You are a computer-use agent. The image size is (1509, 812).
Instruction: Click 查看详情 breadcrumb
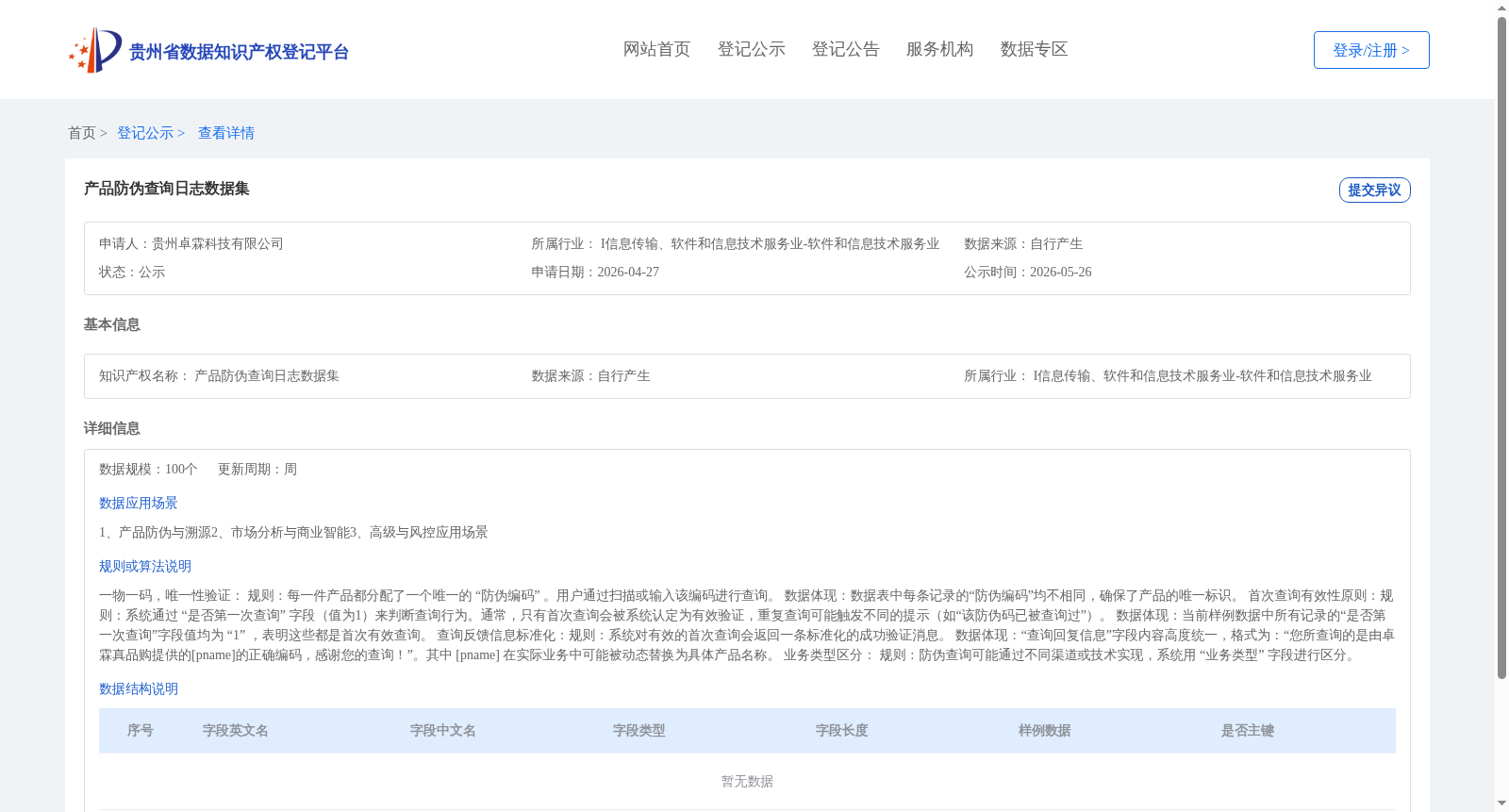point(226,133)
